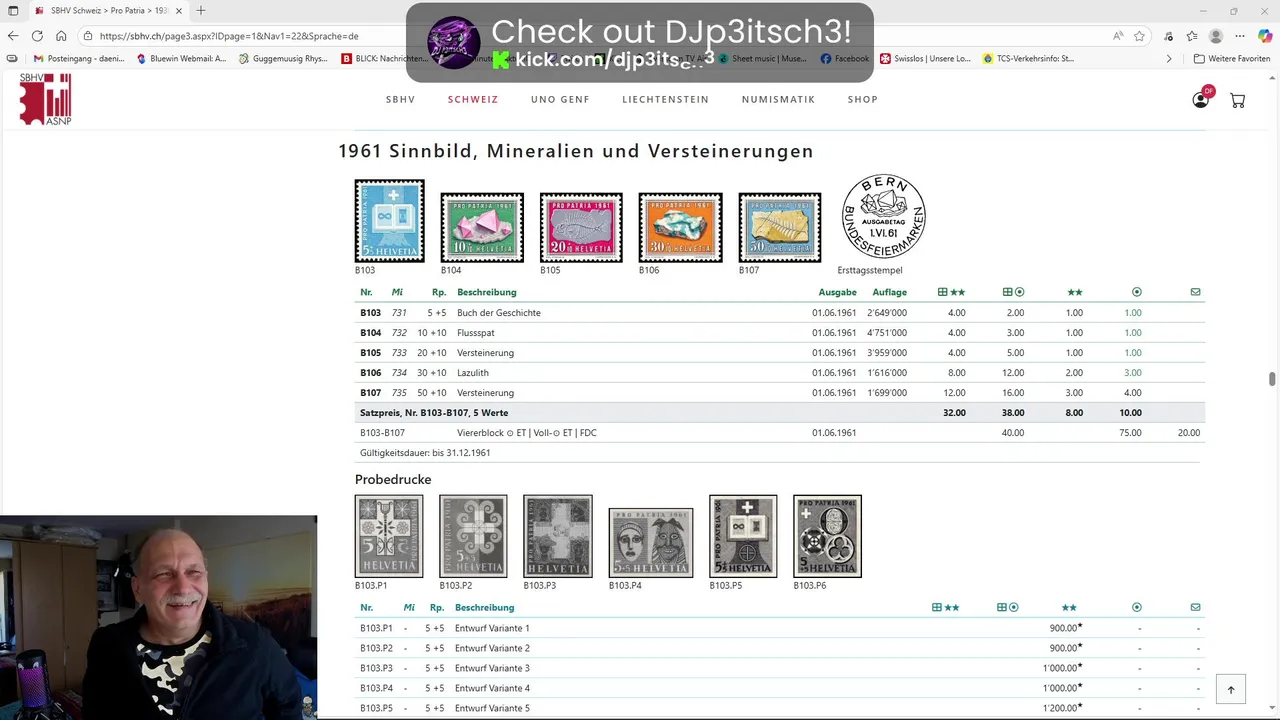Click the B104 Flussspat stamp thumbnail
This screenshot has width=1280, height=720.
tap(482, 227)
